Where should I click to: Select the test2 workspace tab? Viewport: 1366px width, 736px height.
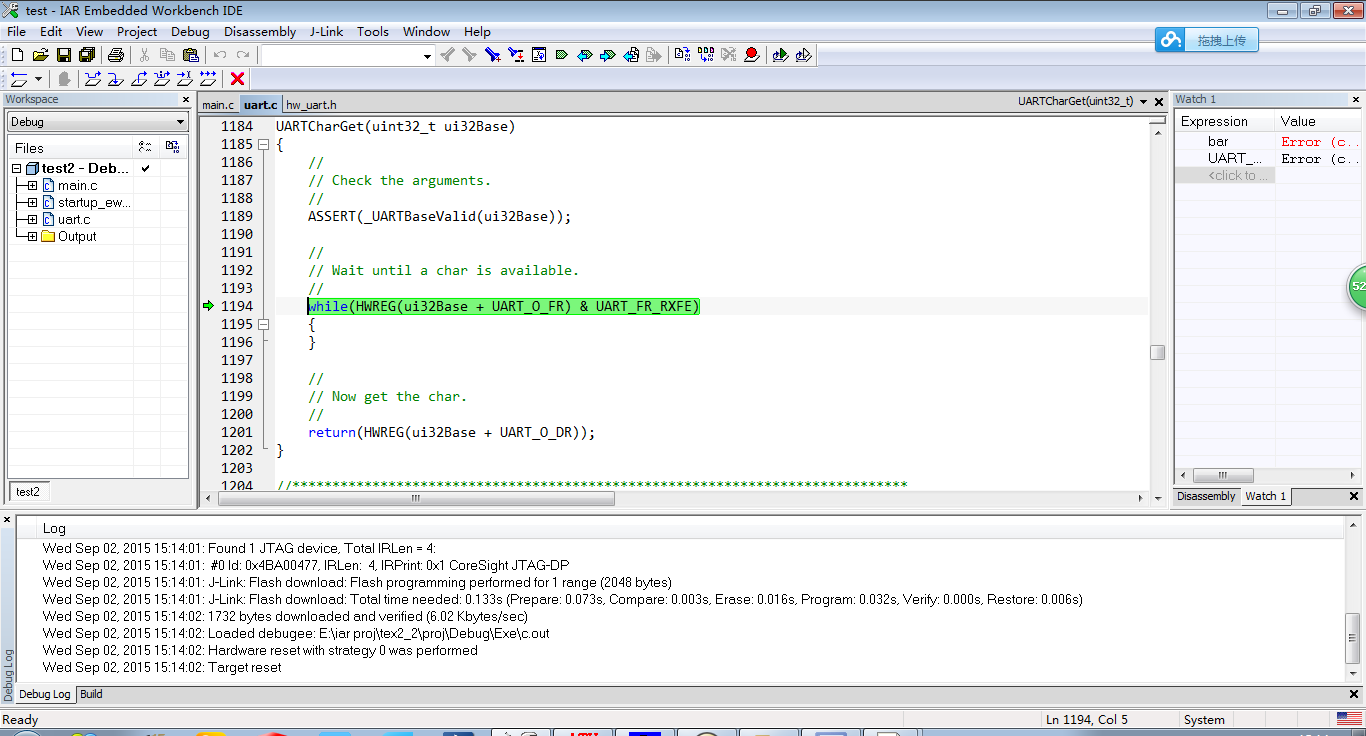(x=28, y=492)
